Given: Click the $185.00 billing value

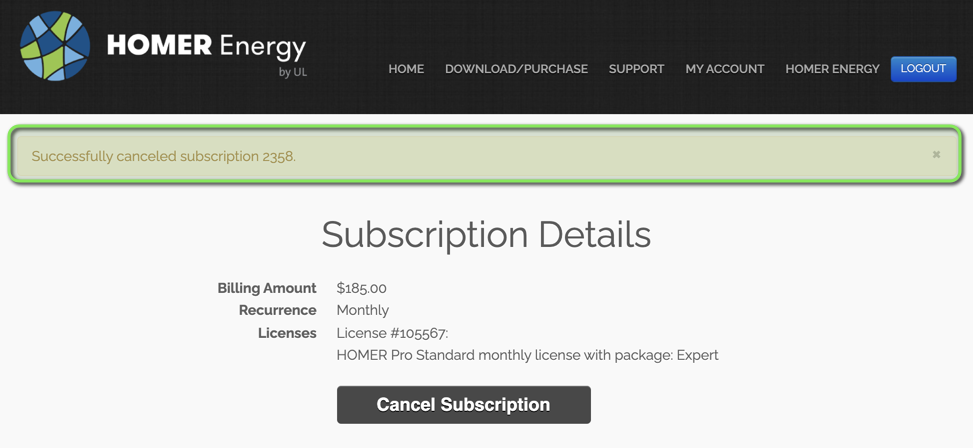Looking at the screenshot, I should click(x=361, y=288).
